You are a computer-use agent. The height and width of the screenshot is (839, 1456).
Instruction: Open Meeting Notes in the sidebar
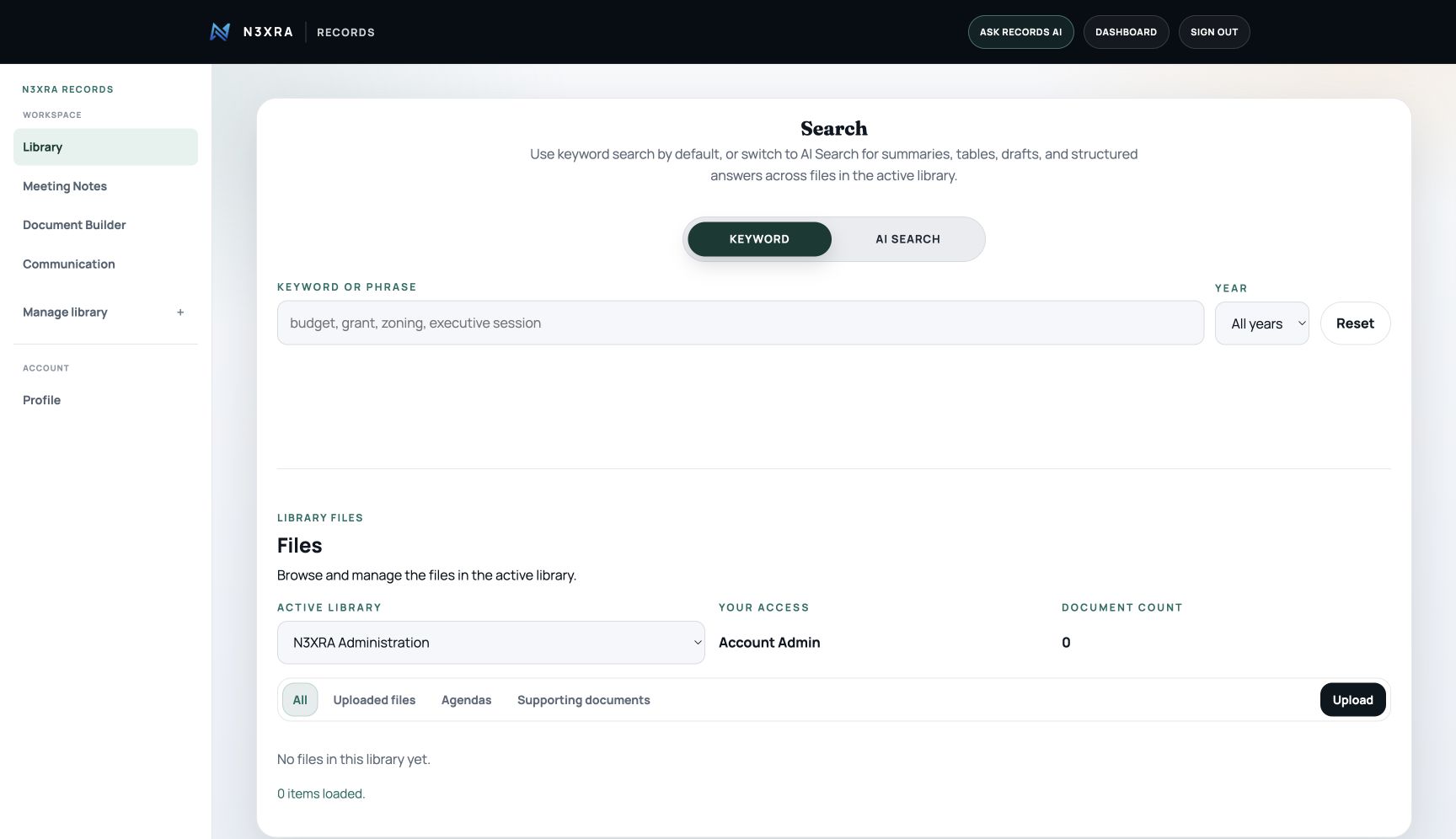coord(105,186)
